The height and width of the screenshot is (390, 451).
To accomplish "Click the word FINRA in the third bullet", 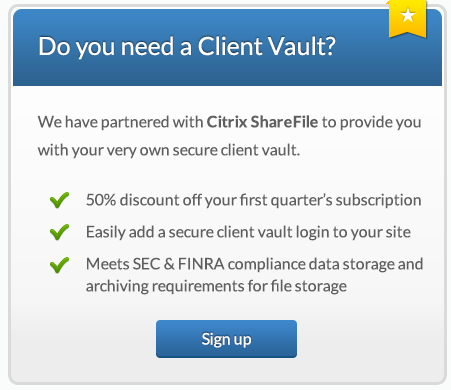I will pos(201,264).
